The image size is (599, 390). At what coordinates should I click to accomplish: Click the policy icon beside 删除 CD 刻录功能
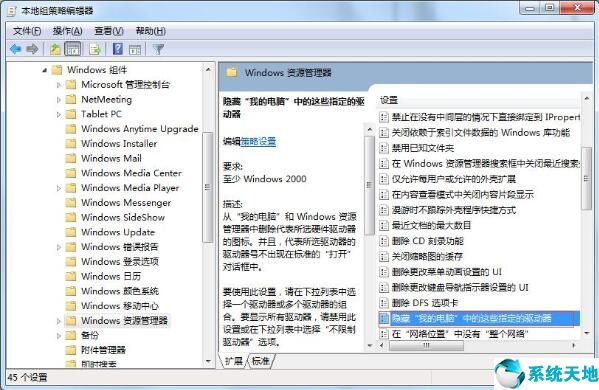[384, 241]
